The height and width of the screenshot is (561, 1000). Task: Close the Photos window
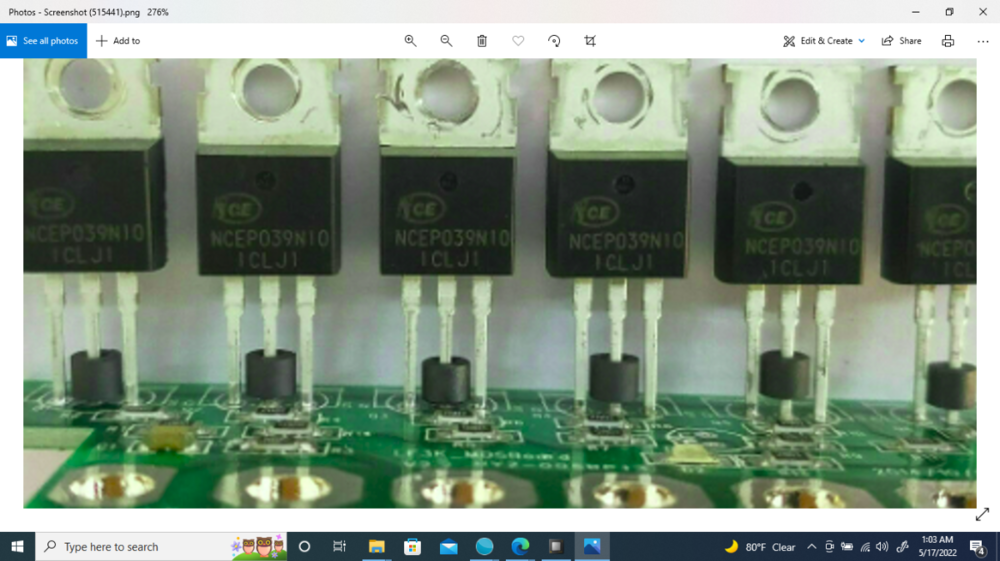tap(983, 11)
